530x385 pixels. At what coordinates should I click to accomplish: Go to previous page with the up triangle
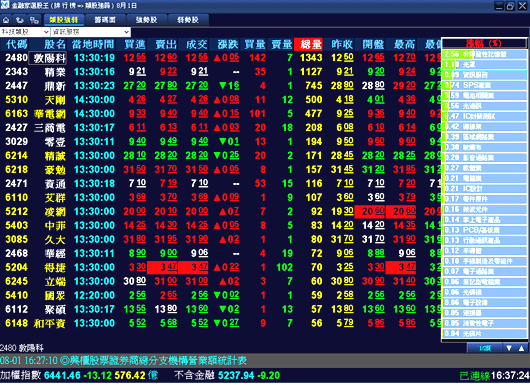pos(522,348)
